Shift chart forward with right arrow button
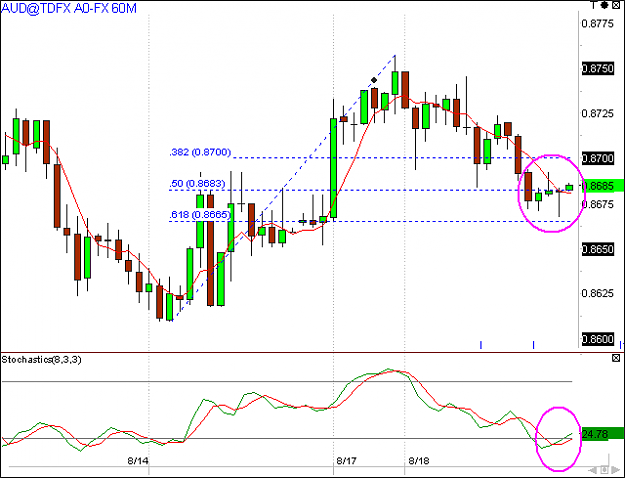625x478 pixels. [x=614, y=470]
